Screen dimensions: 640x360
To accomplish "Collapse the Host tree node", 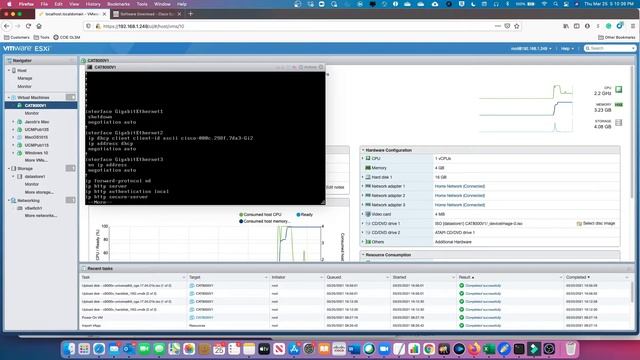I will [9, 71].
